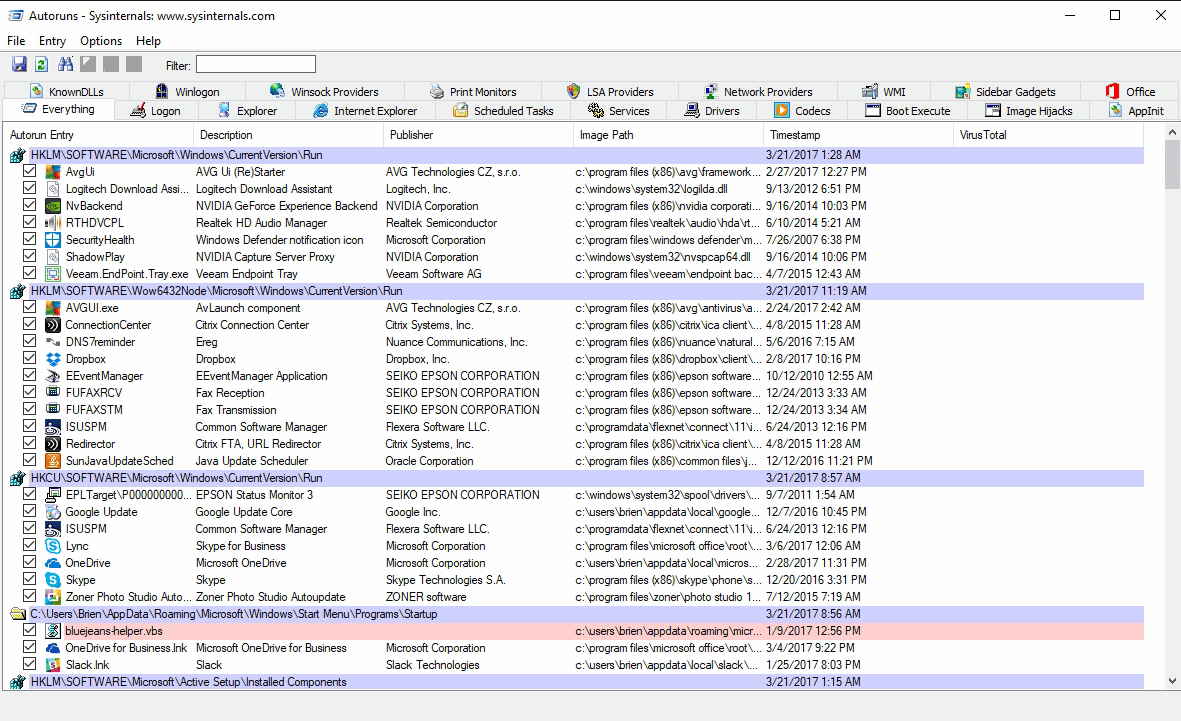Click the SunJavaUpdateSched Java icon
Viewport: 1181px width, 721px height.
coord(54,461)
